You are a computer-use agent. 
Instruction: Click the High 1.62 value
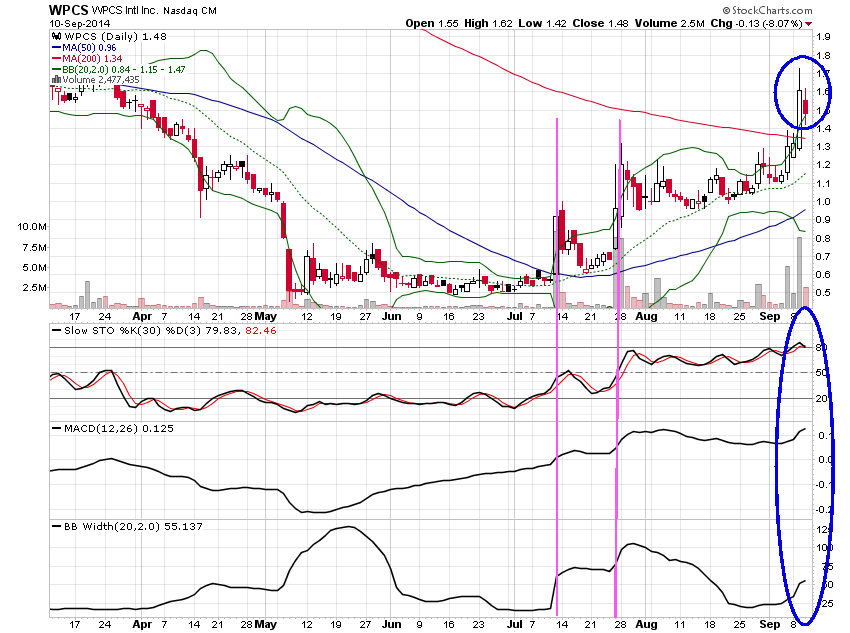[x=488, y=23]
